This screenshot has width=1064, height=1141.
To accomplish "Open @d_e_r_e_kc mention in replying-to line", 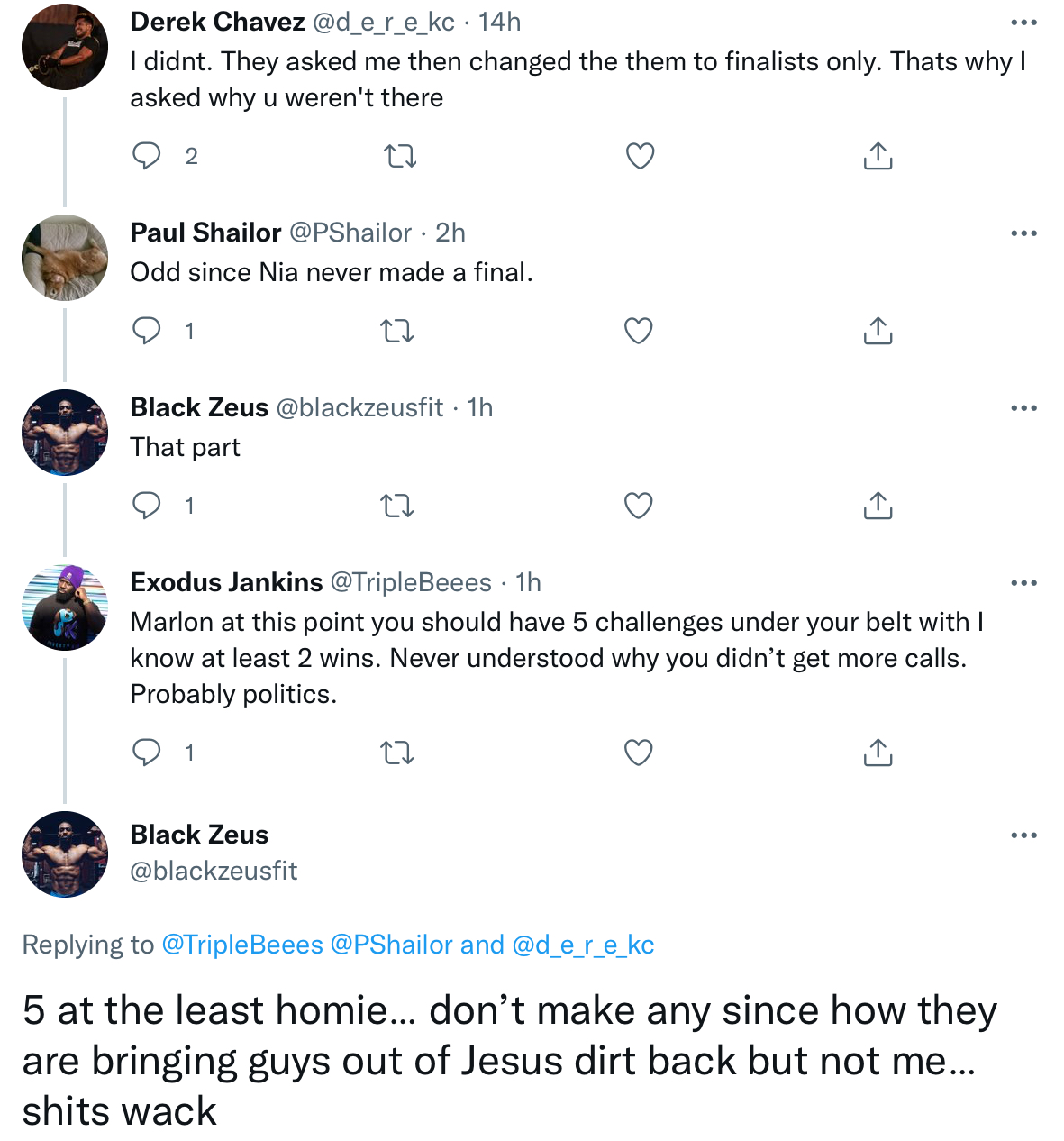I will [583, 945].
